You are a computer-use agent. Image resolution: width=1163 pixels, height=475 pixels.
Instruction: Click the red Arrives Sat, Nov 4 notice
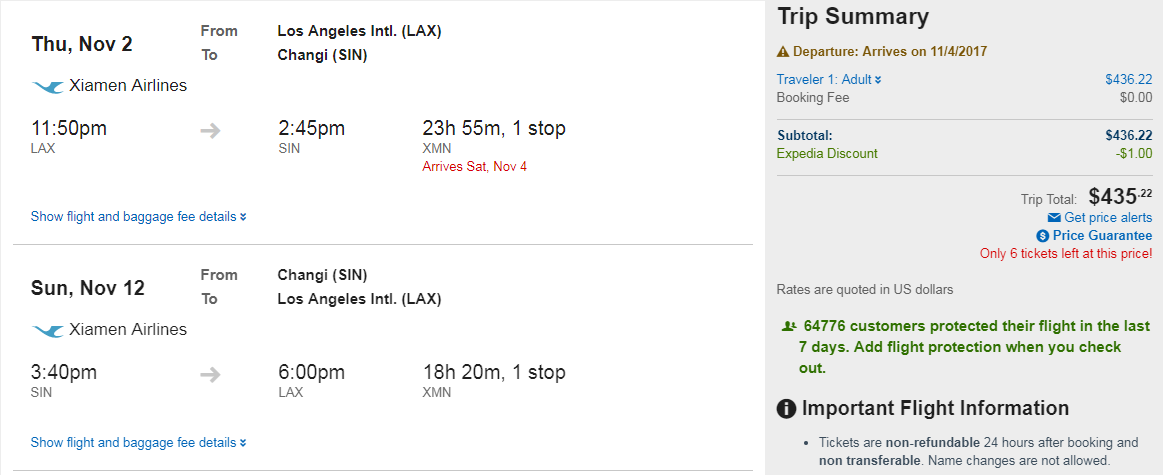pyautogui.click(x=474, y=166)
